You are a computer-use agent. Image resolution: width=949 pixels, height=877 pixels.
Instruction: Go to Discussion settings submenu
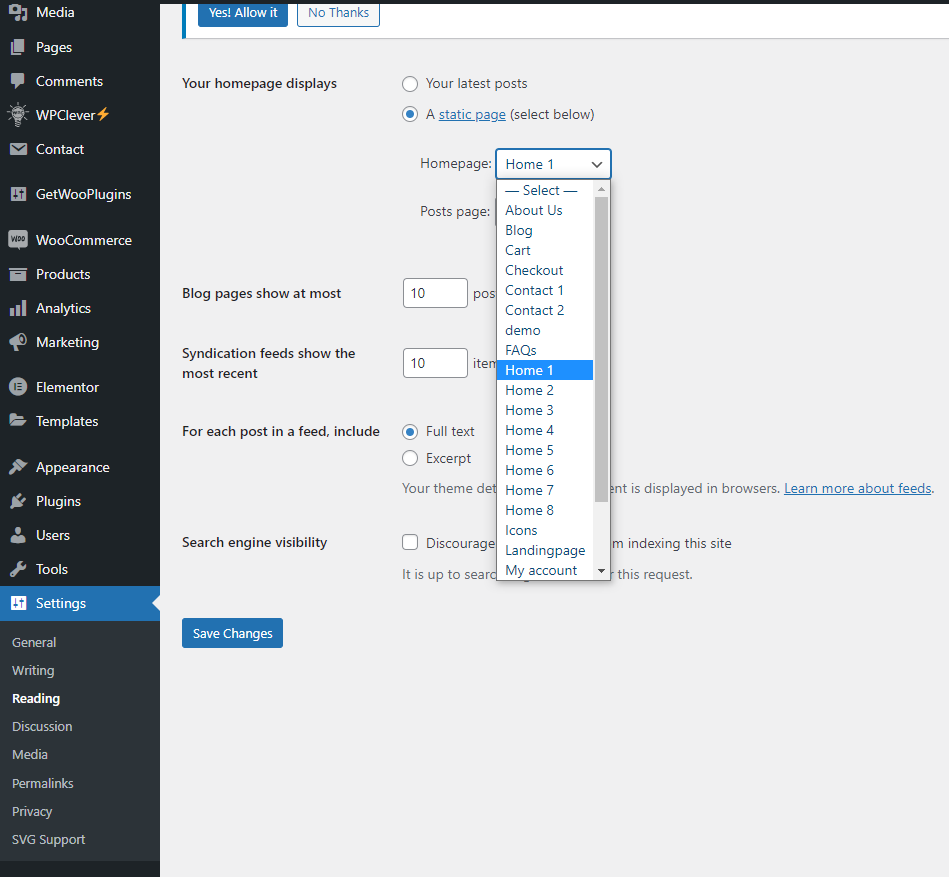(42, 726)
